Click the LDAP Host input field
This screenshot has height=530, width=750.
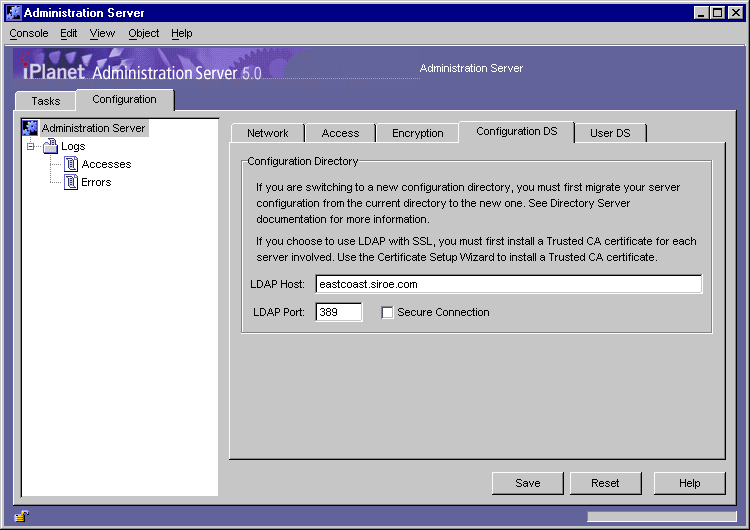point(508,284)
